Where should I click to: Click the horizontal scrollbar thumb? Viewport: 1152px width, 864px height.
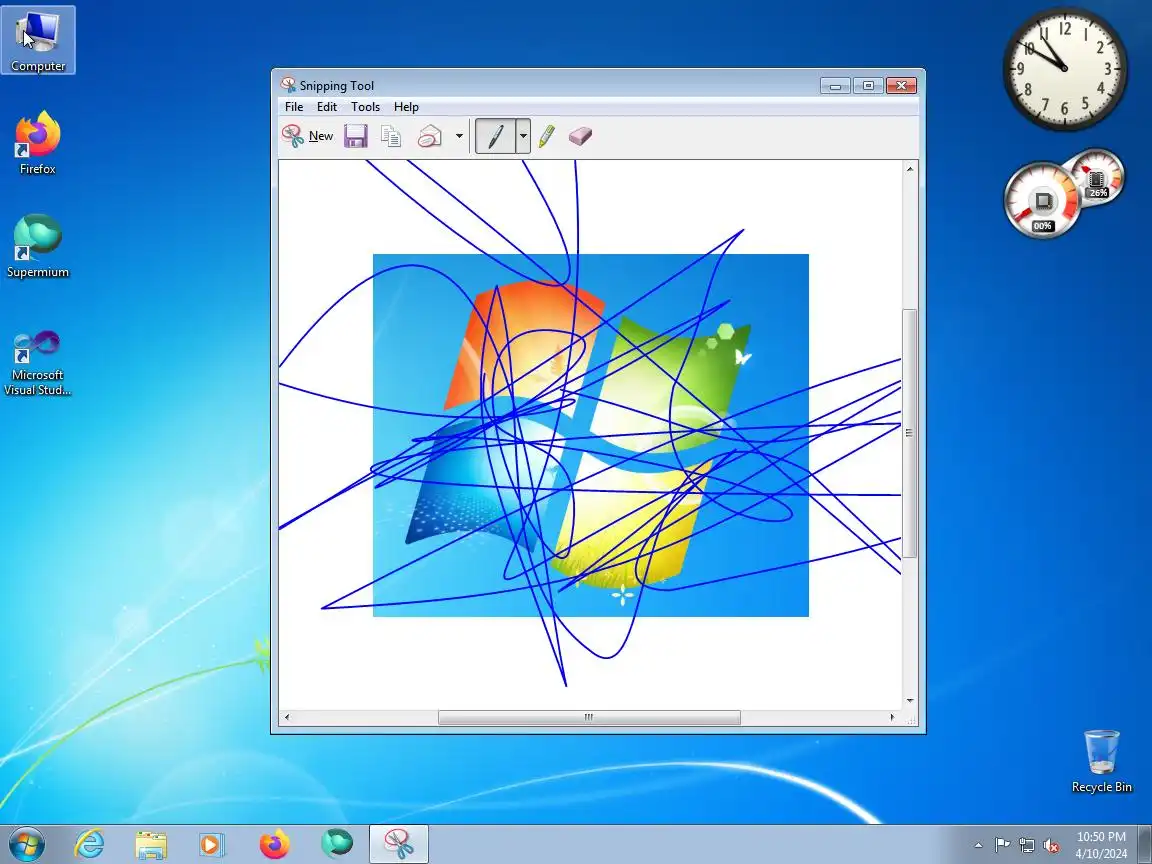(589, 717)
